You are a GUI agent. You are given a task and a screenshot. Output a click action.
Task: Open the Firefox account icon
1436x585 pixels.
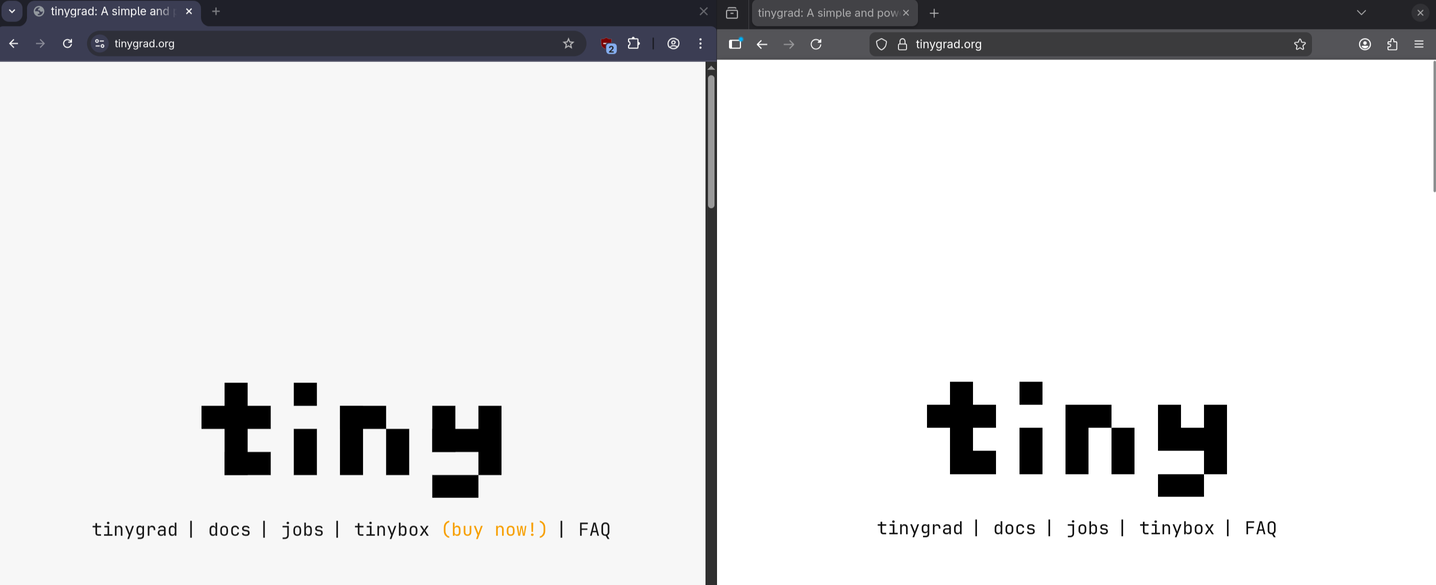[x=1364, y=44]
